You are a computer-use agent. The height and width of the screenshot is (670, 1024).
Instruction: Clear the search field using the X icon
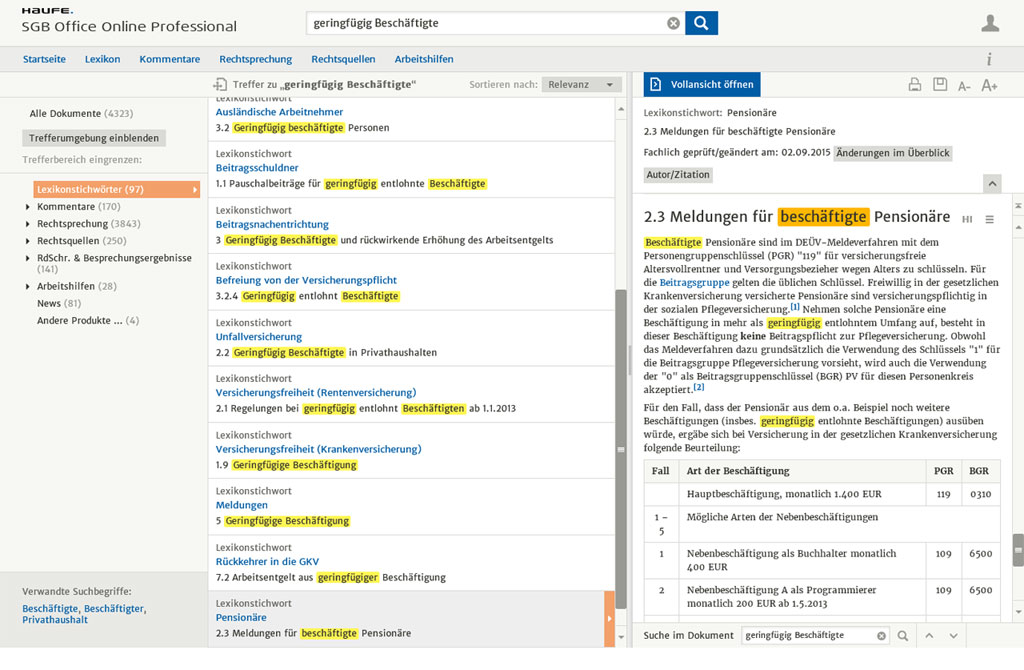pos(672,22)
